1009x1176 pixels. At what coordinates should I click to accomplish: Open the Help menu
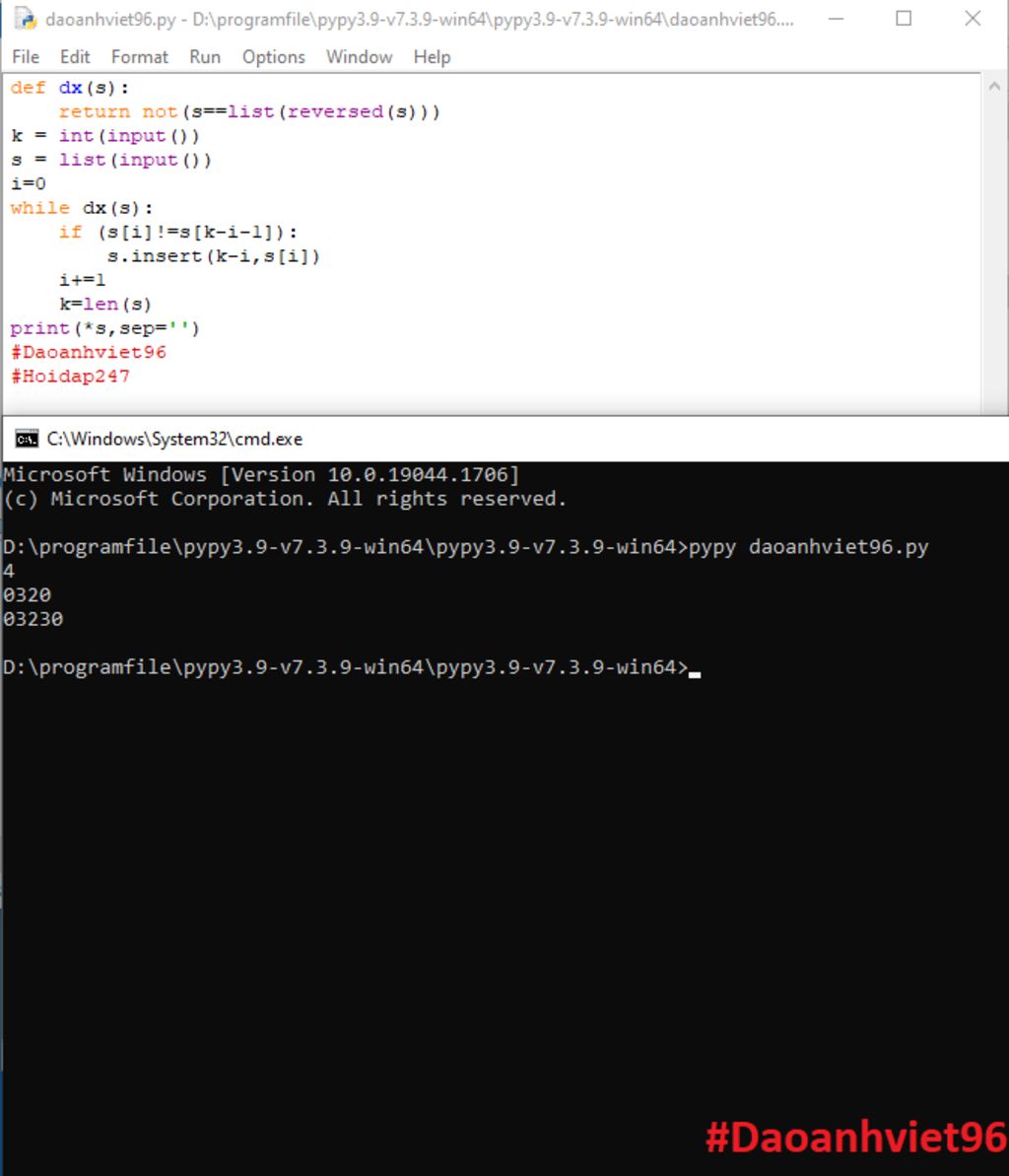pyautogui.click(x=432, y=57)
